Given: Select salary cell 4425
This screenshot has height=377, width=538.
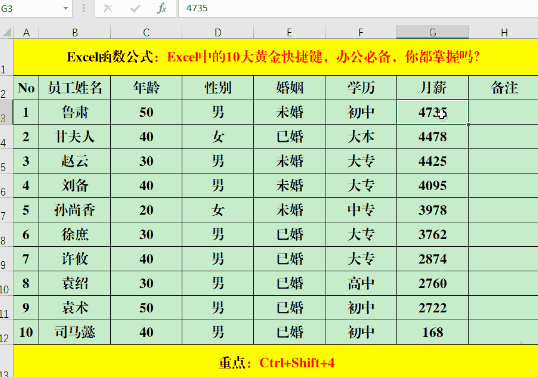Looking at the screenshot, I should coord(433,161).
